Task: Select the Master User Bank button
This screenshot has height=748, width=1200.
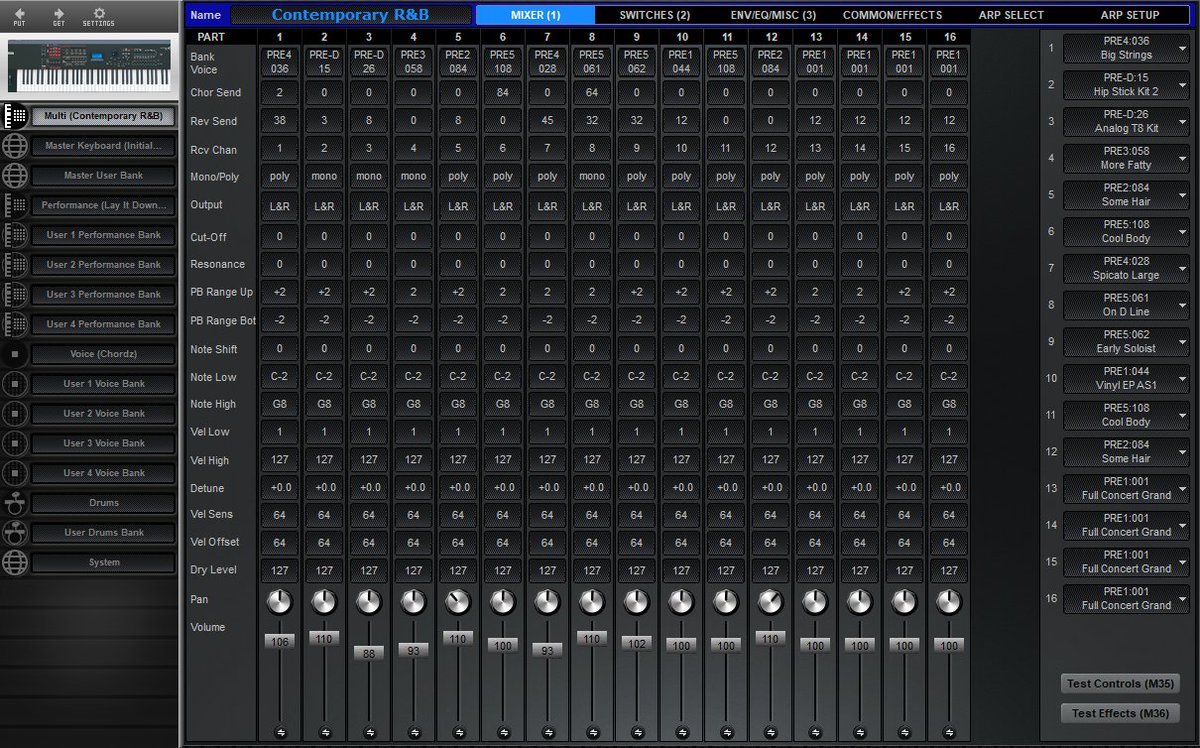Action: click(x=104, y=176)
